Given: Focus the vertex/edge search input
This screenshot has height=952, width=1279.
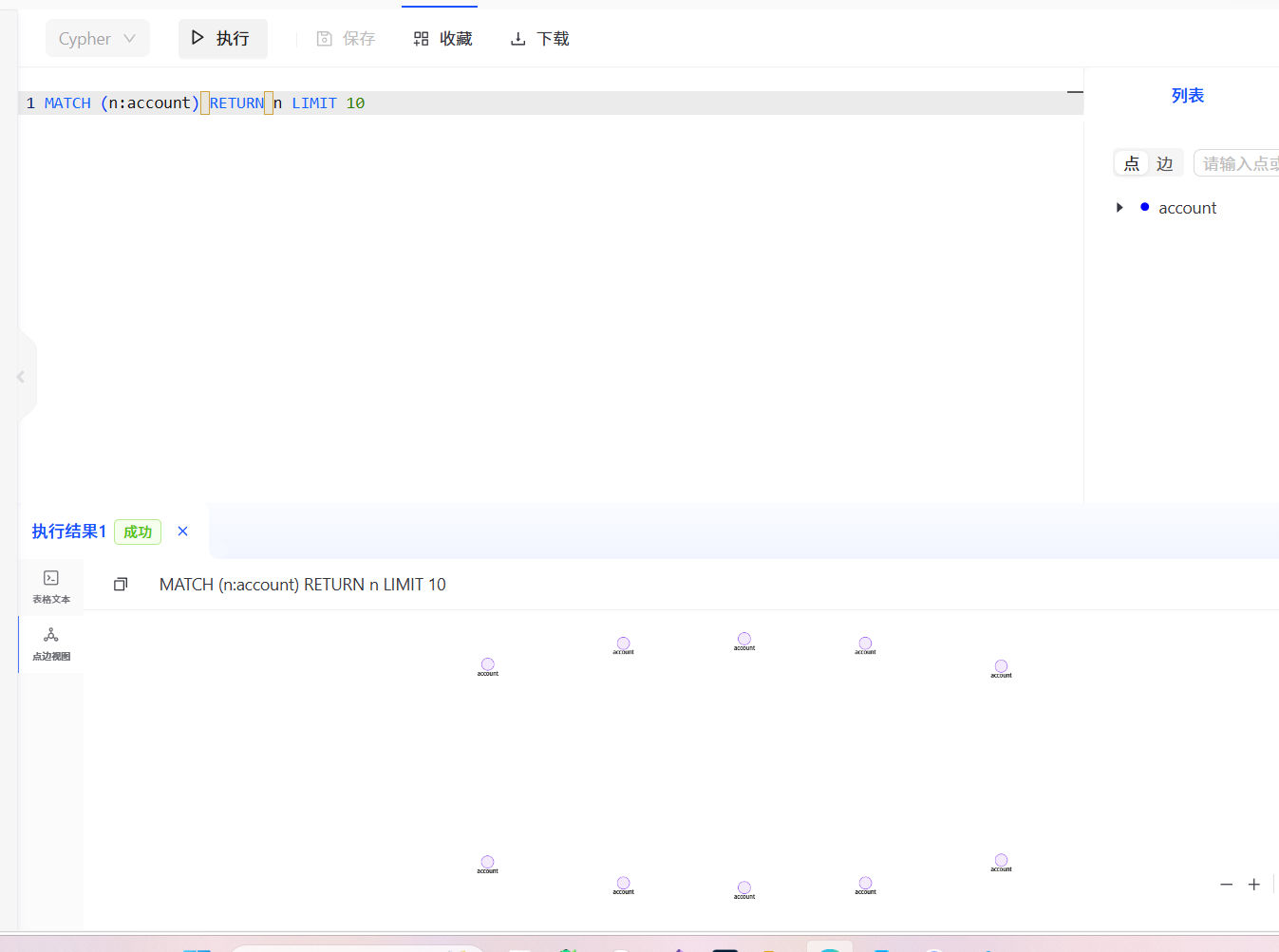Looking at the screenshot, I should [1236, 163].
